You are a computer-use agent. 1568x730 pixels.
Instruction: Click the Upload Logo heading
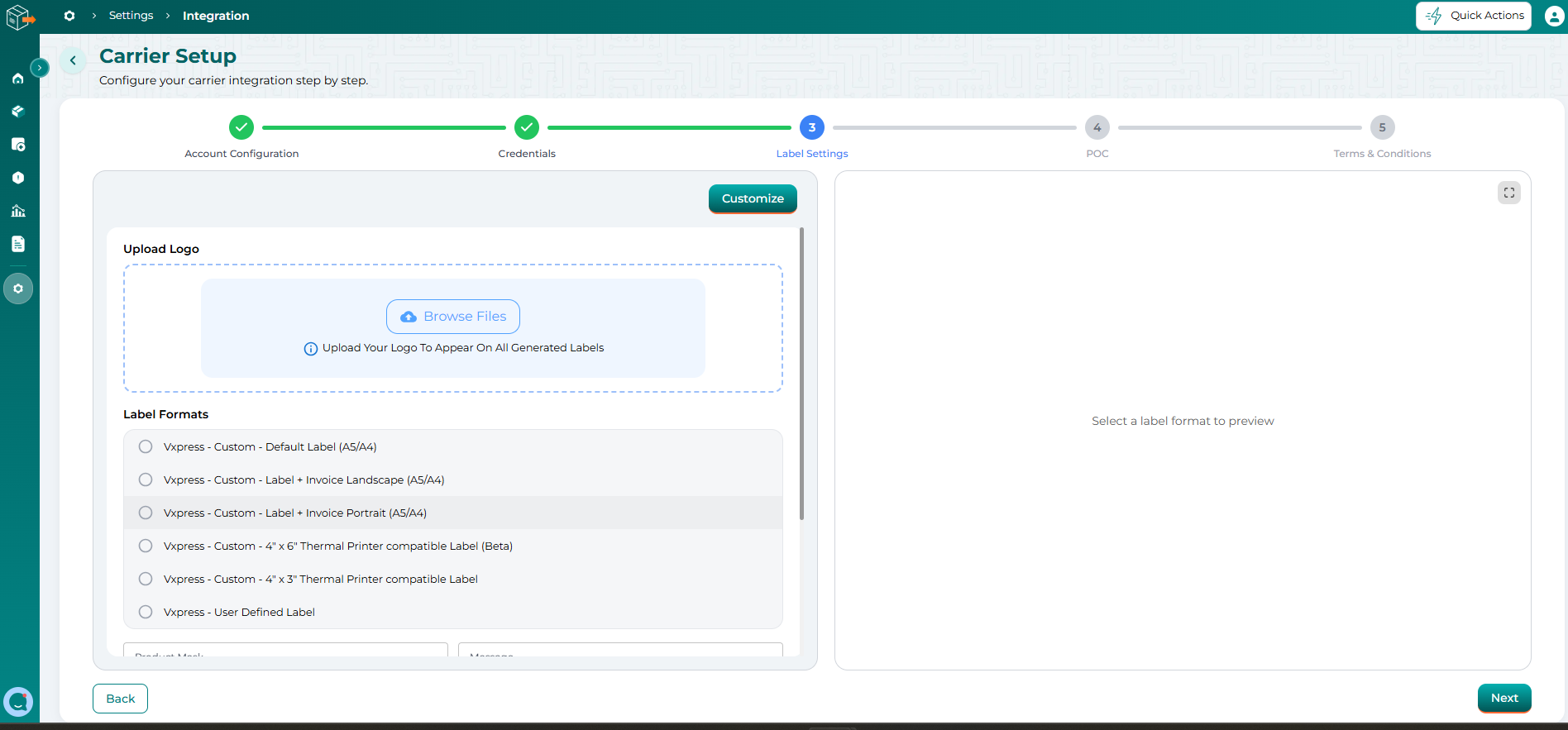[161, 249]
